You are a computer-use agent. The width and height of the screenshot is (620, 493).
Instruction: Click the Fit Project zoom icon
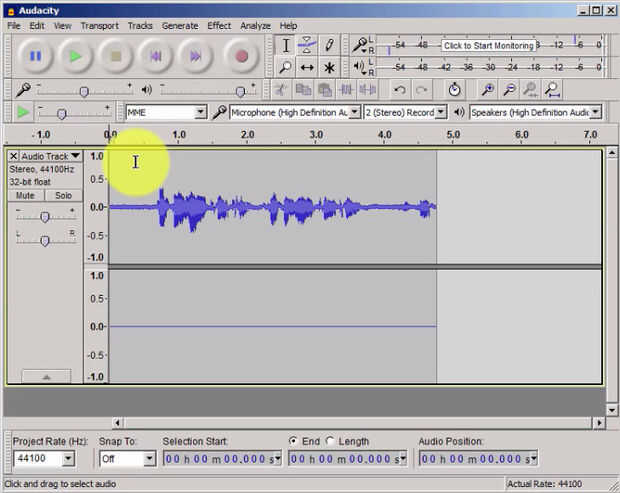[x=552, y=90]
